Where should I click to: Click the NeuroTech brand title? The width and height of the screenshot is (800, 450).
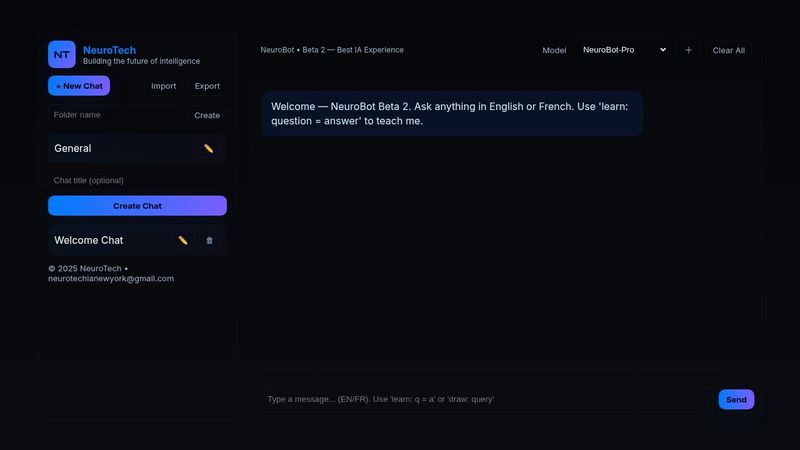[109, 50]
